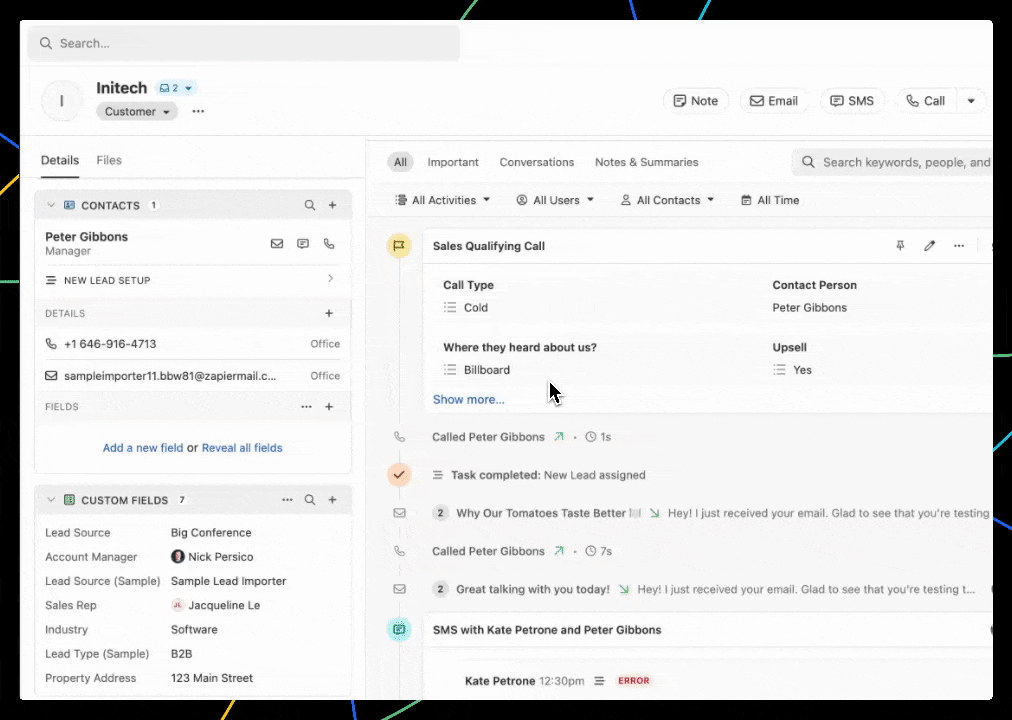The image size is (1012, 720).
Task: Expand the NEW LEAD SETUP row
Action: pyautogui.click(x=193, y=280)
